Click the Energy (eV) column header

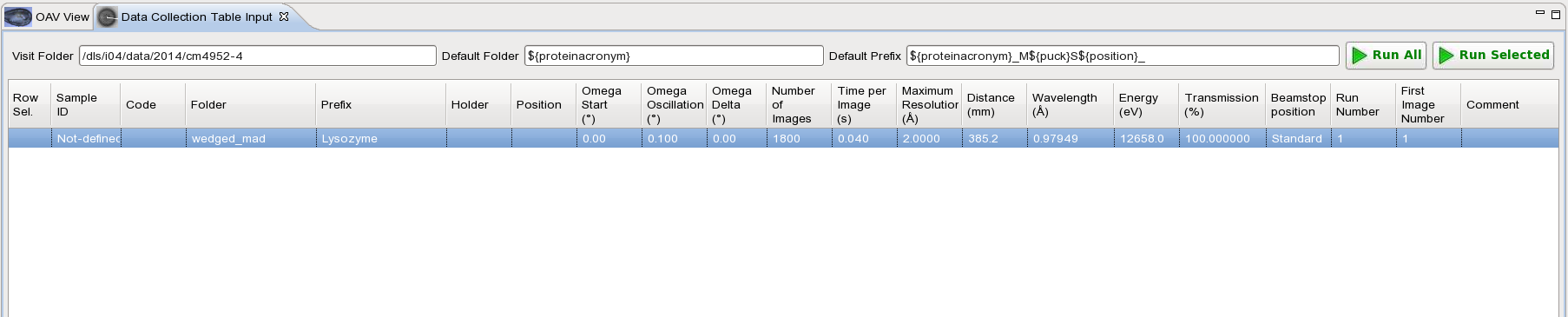pyautogui.click(x=1147, y=105)
